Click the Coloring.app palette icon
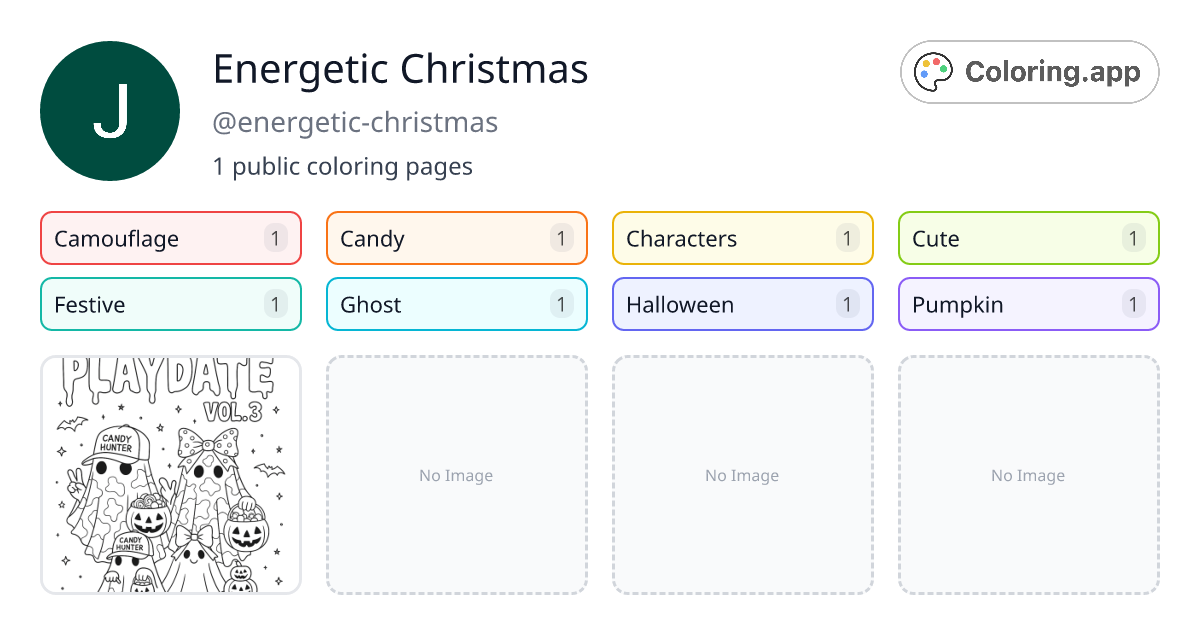Screen dimensions: 1200x630 933,71
